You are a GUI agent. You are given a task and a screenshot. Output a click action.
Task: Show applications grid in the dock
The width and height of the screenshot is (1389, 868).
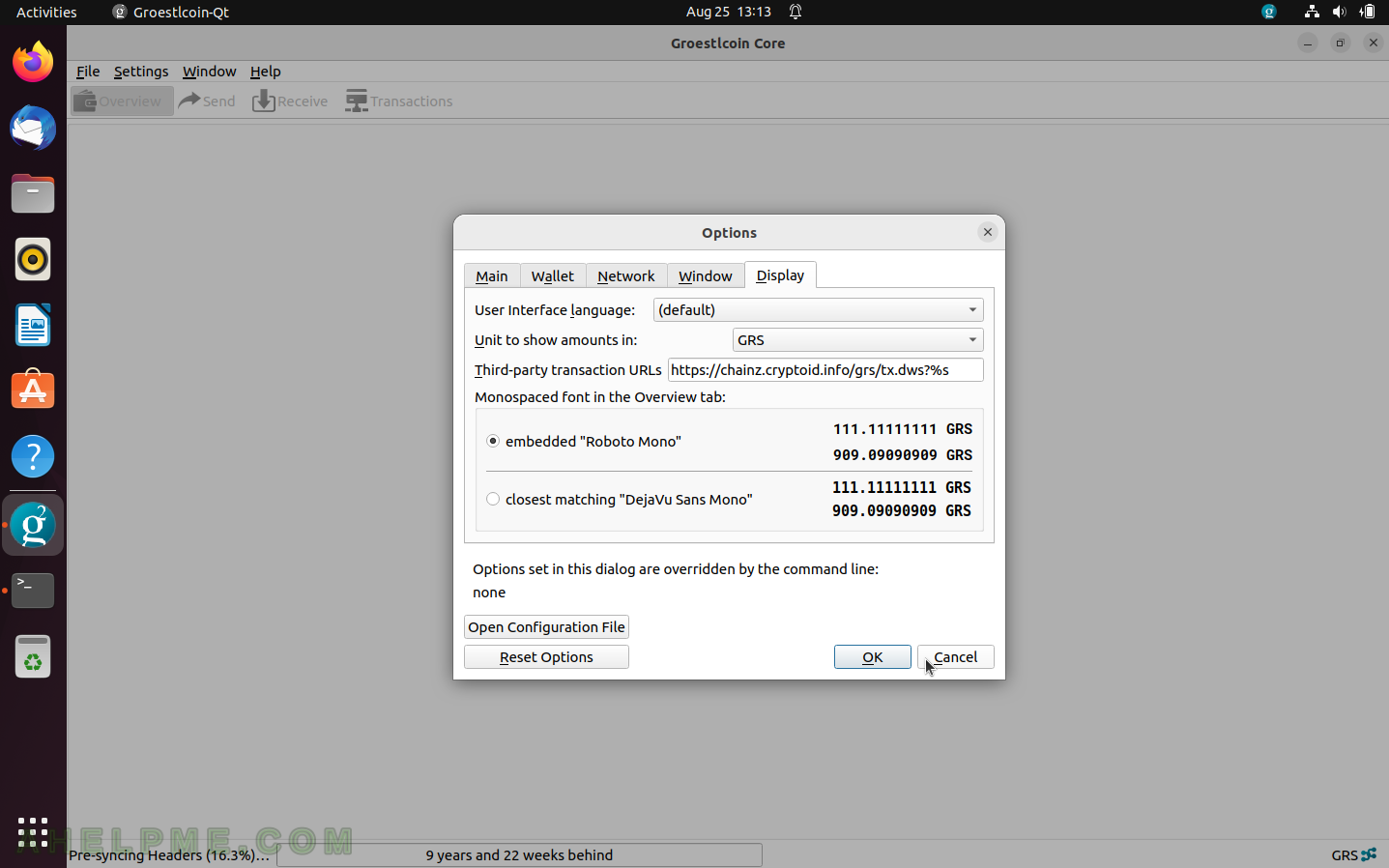coord(33,832)
